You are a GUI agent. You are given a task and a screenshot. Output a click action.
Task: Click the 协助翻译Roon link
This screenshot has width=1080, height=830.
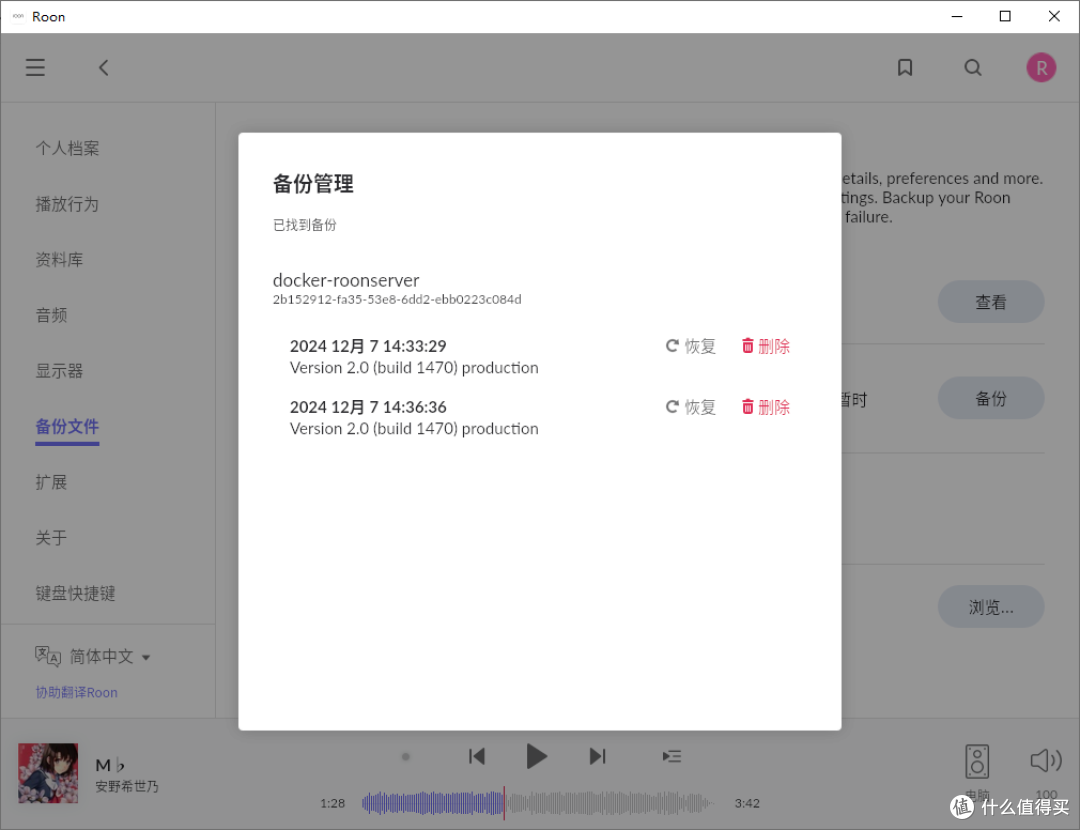tap(75, 692)
